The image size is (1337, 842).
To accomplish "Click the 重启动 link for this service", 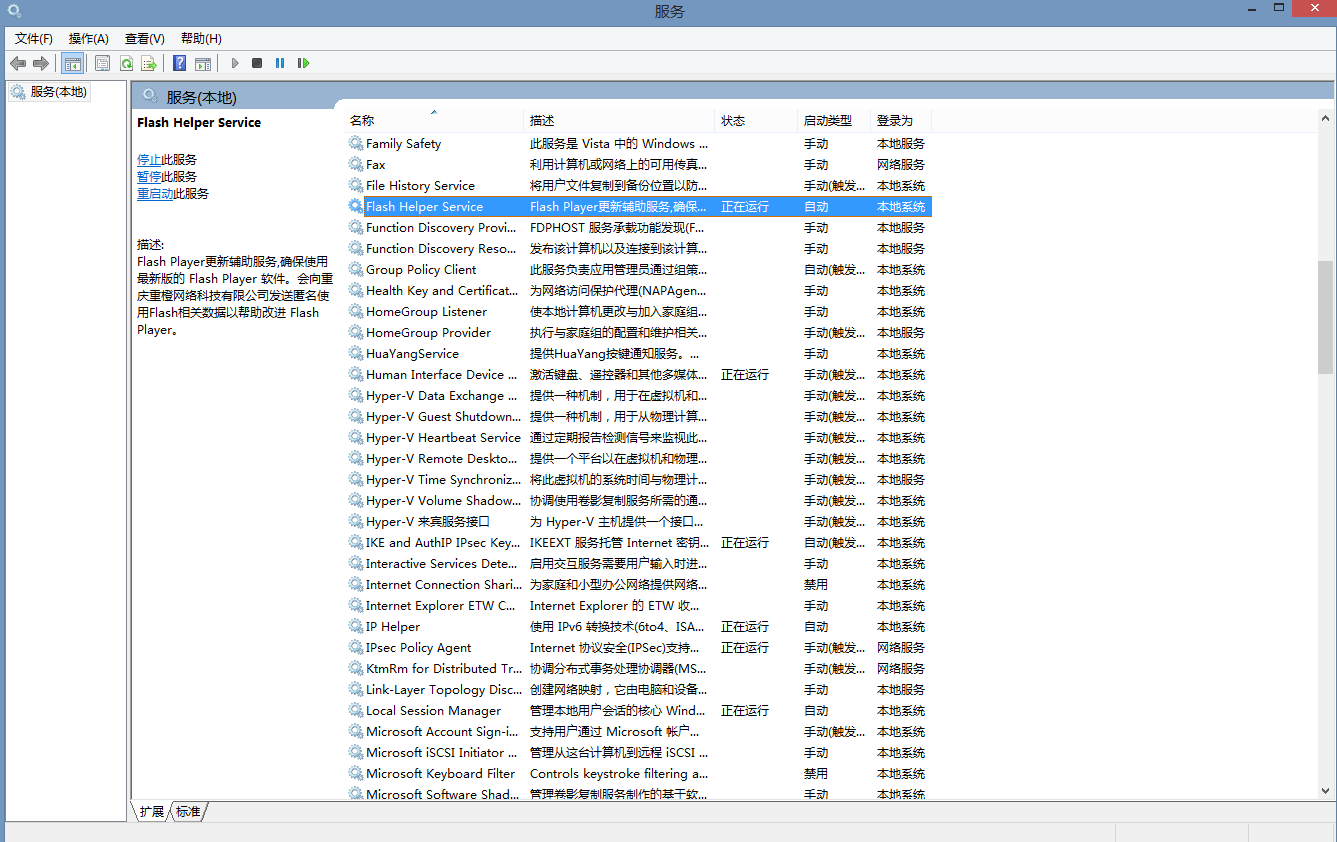I will point(154,193).
